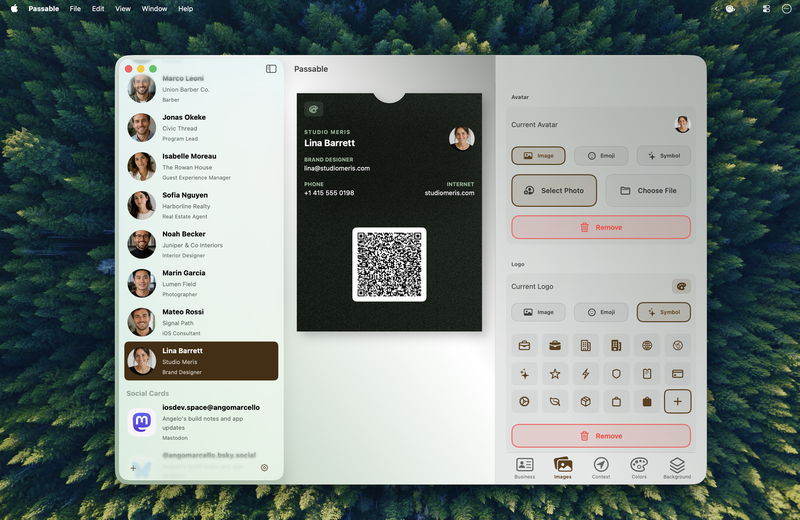The height and width of the screenshot is (520, 800).
Task: Select Jonas Okeke card in the list
Action: click(201, 128)
